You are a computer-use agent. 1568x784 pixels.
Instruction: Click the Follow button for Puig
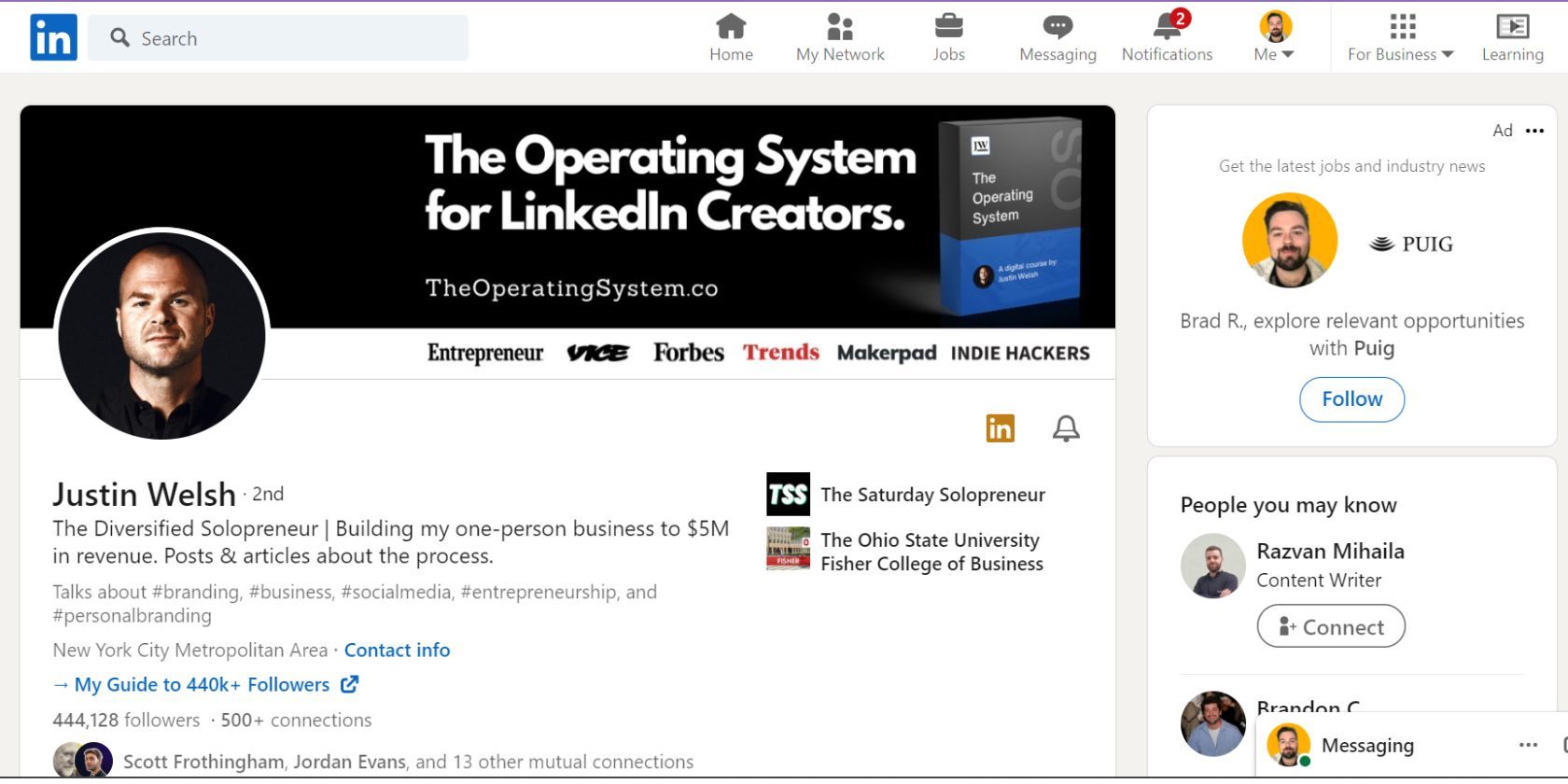(x=1351, y=399)
